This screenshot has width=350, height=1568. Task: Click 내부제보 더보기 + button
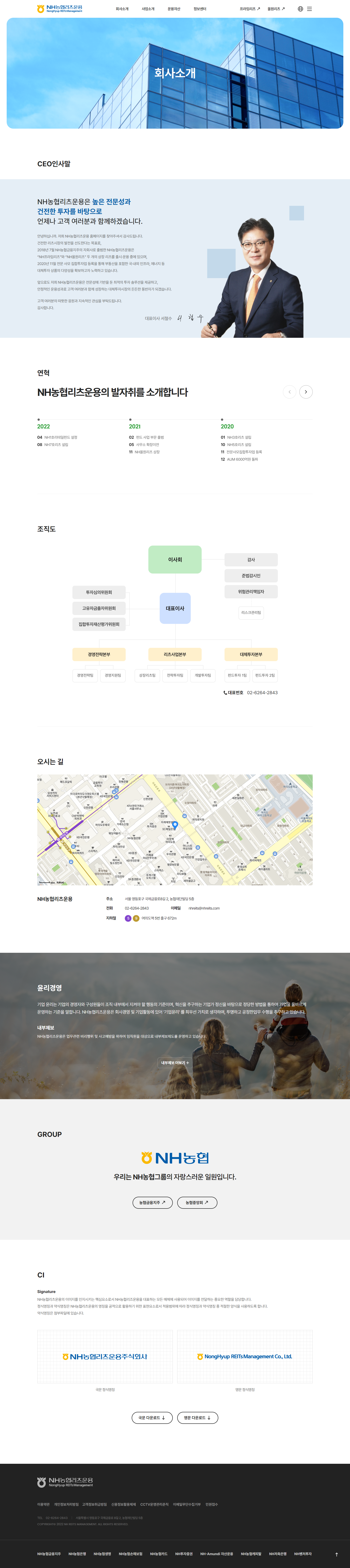(x=175, y=1063)
